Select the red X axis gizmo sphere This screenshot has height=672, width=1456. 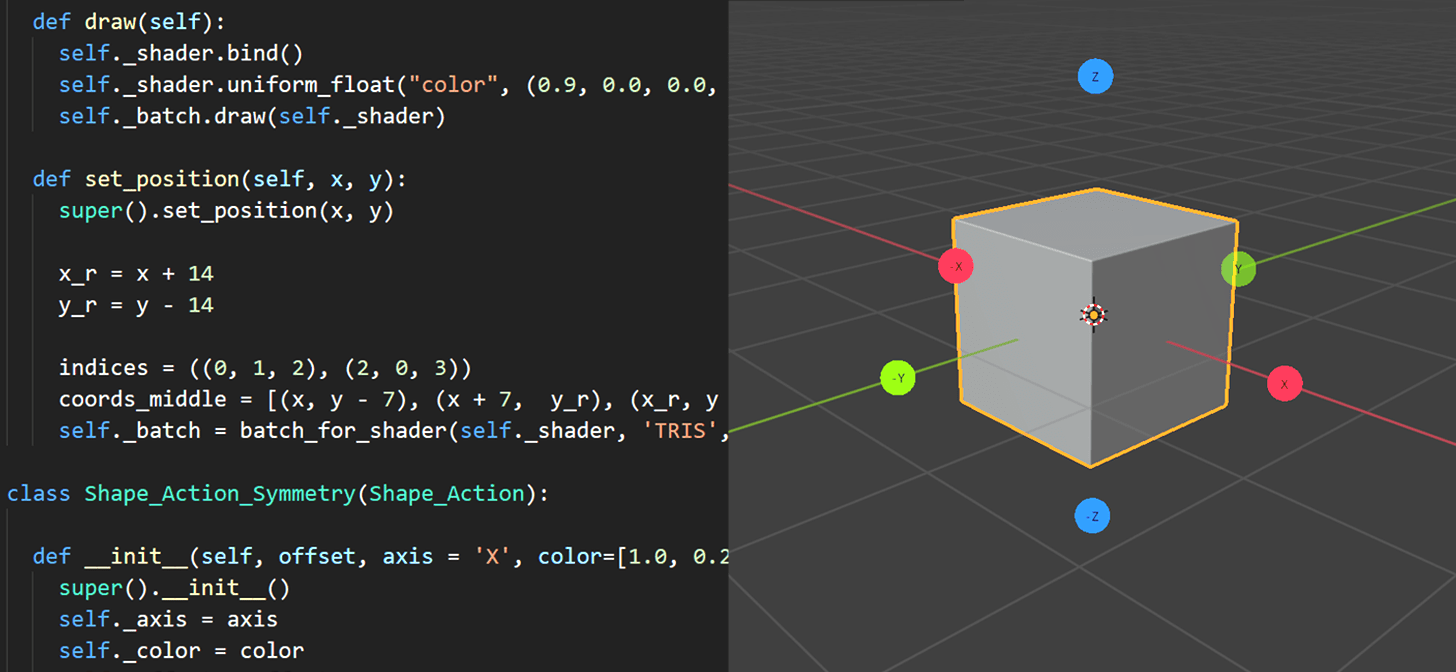point(1285,383)
